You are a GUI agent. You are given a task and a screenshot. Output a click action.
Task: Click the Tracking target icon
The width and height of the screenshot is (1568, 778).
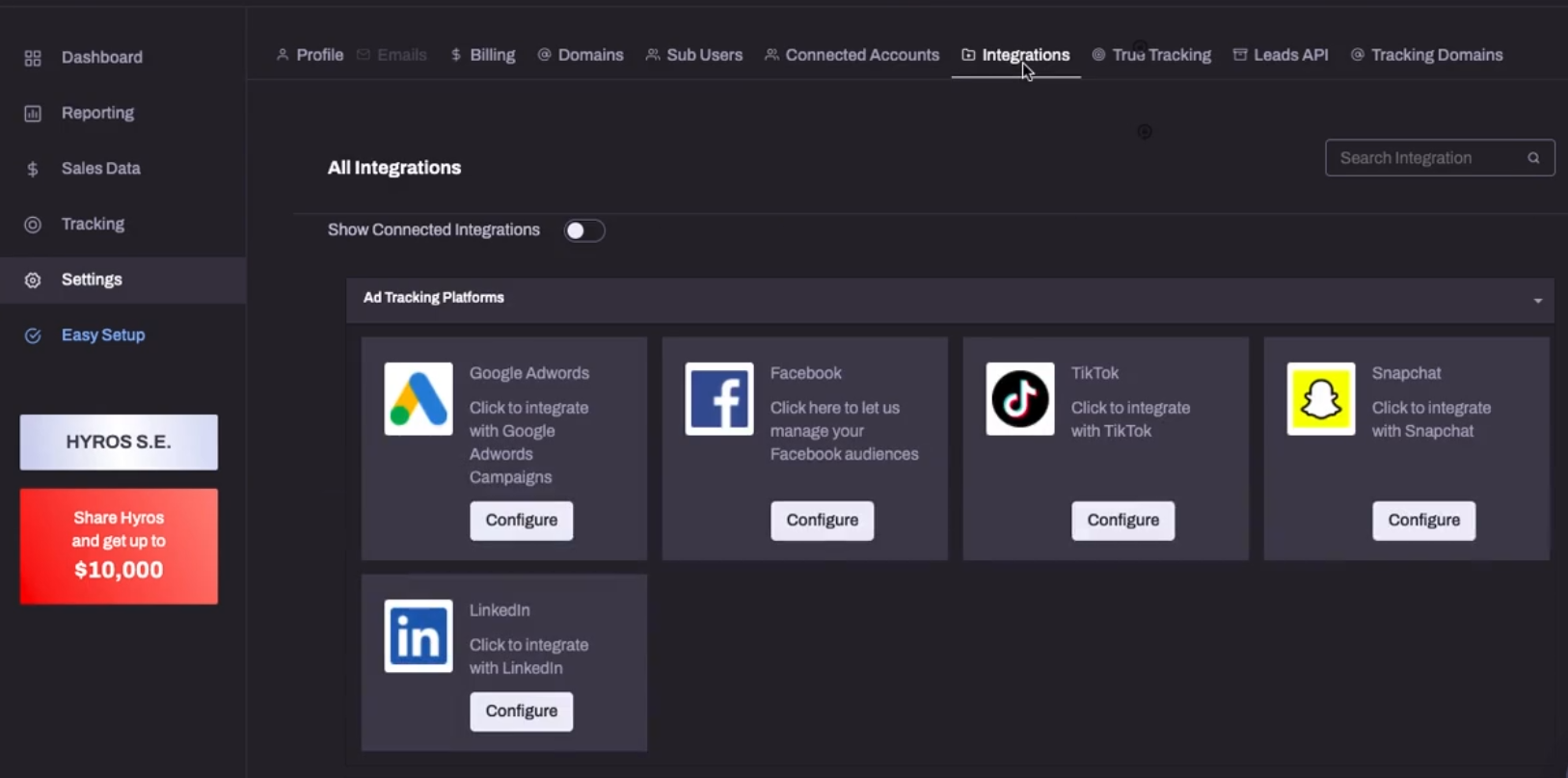tap(33, 225)
